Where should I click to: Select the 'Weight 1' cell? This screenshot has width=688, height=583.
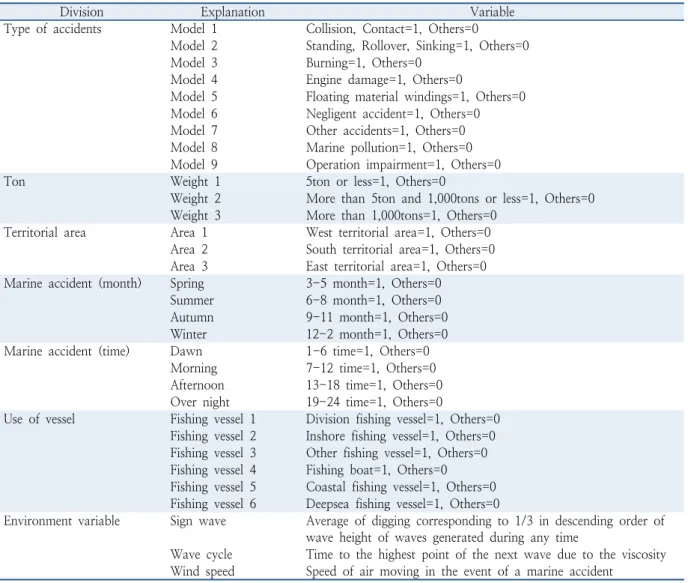(x=195, y=182)
